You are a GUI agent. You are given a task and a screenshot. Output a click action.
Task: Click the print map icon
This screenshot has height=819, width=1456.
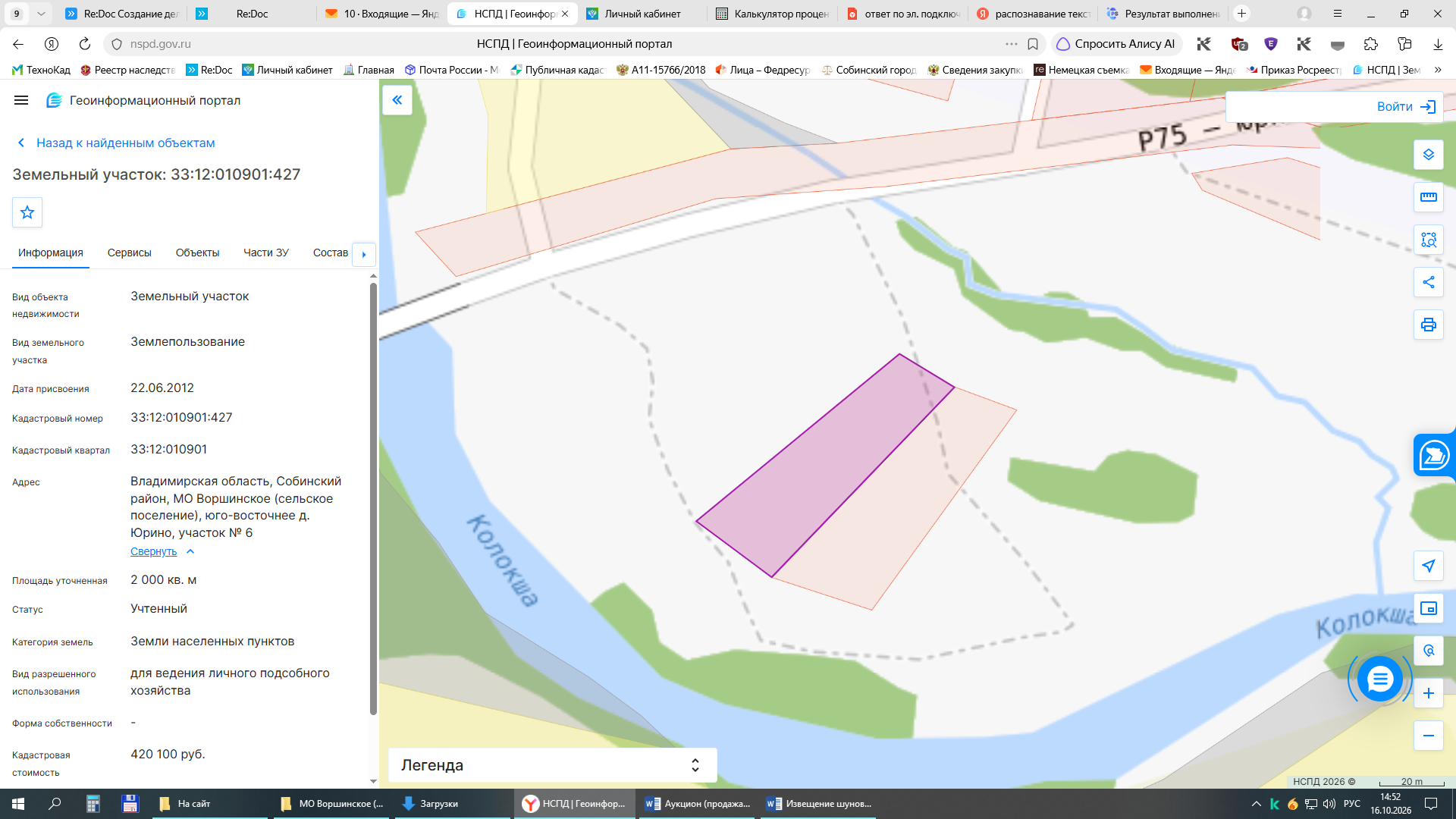pos(1429,325)
